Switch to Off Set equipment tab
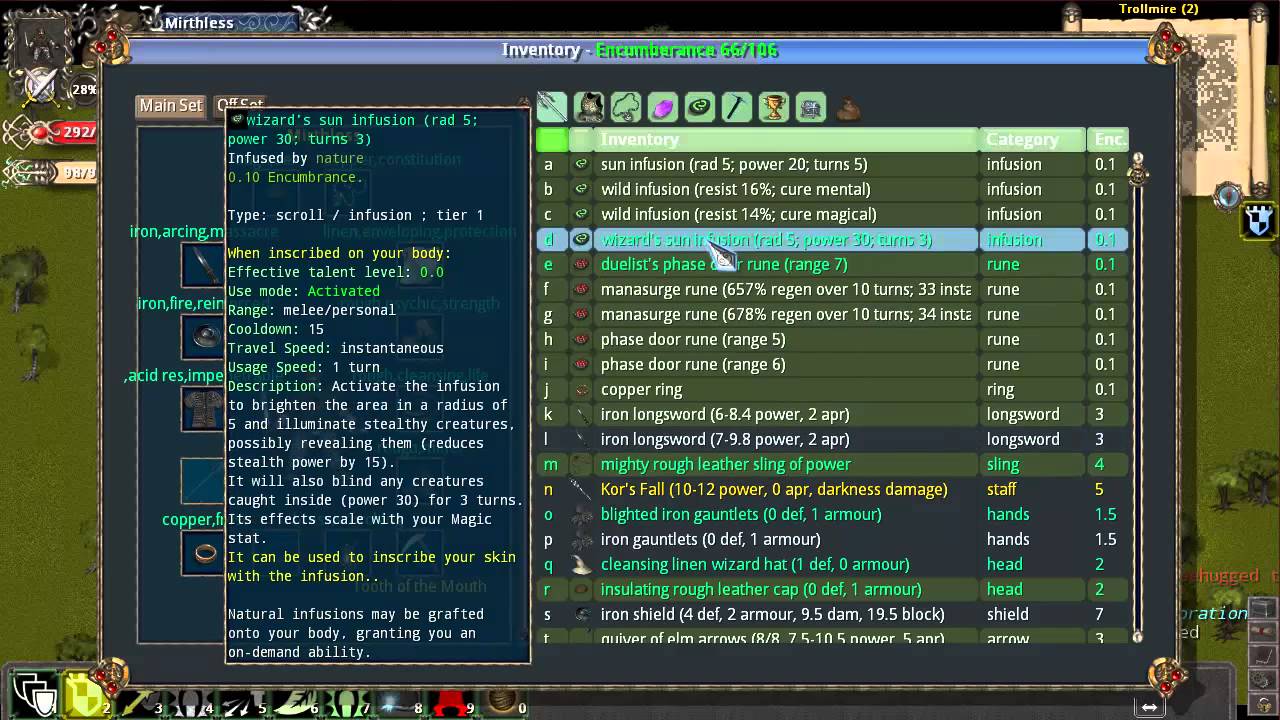The width and height of the screenshot is (1280, 720). tap(240, 104)
